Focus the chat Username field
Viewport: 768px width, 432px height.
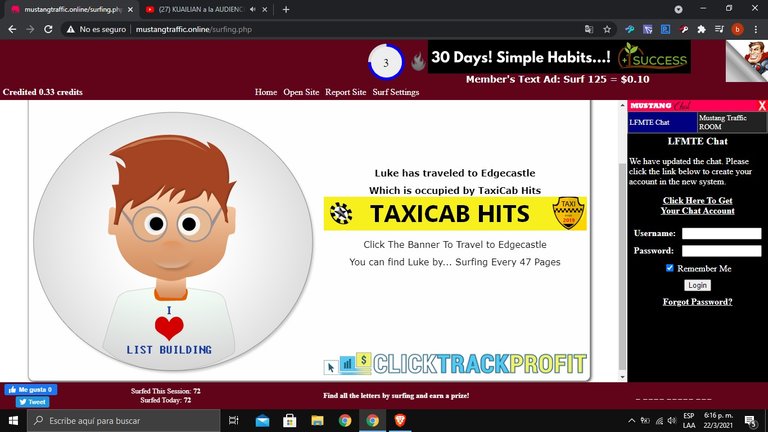(721, 234)
